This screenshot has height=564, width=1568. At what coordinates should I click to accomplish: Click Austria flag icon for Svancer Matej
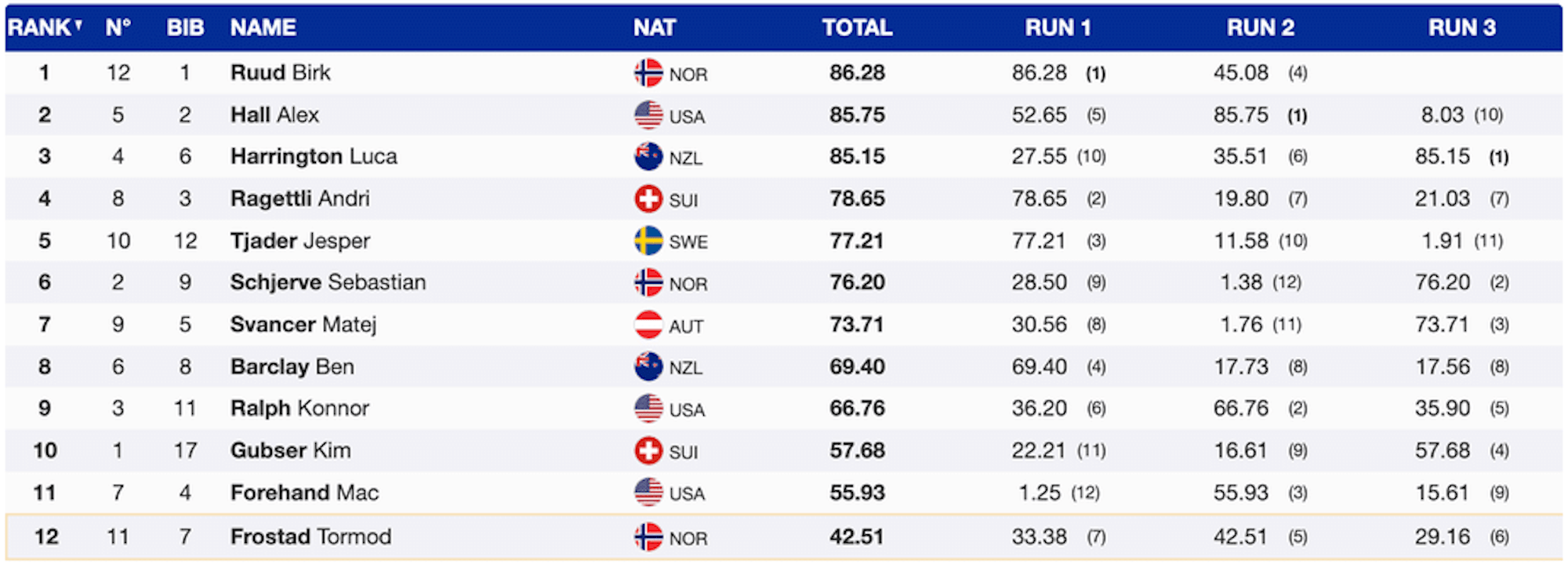coord(648,325)
